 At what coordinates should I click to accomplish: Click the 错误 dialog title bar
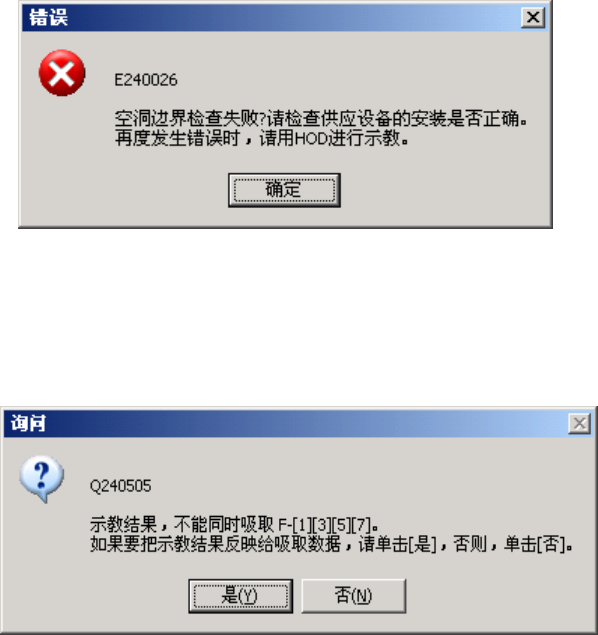[283, 17]
